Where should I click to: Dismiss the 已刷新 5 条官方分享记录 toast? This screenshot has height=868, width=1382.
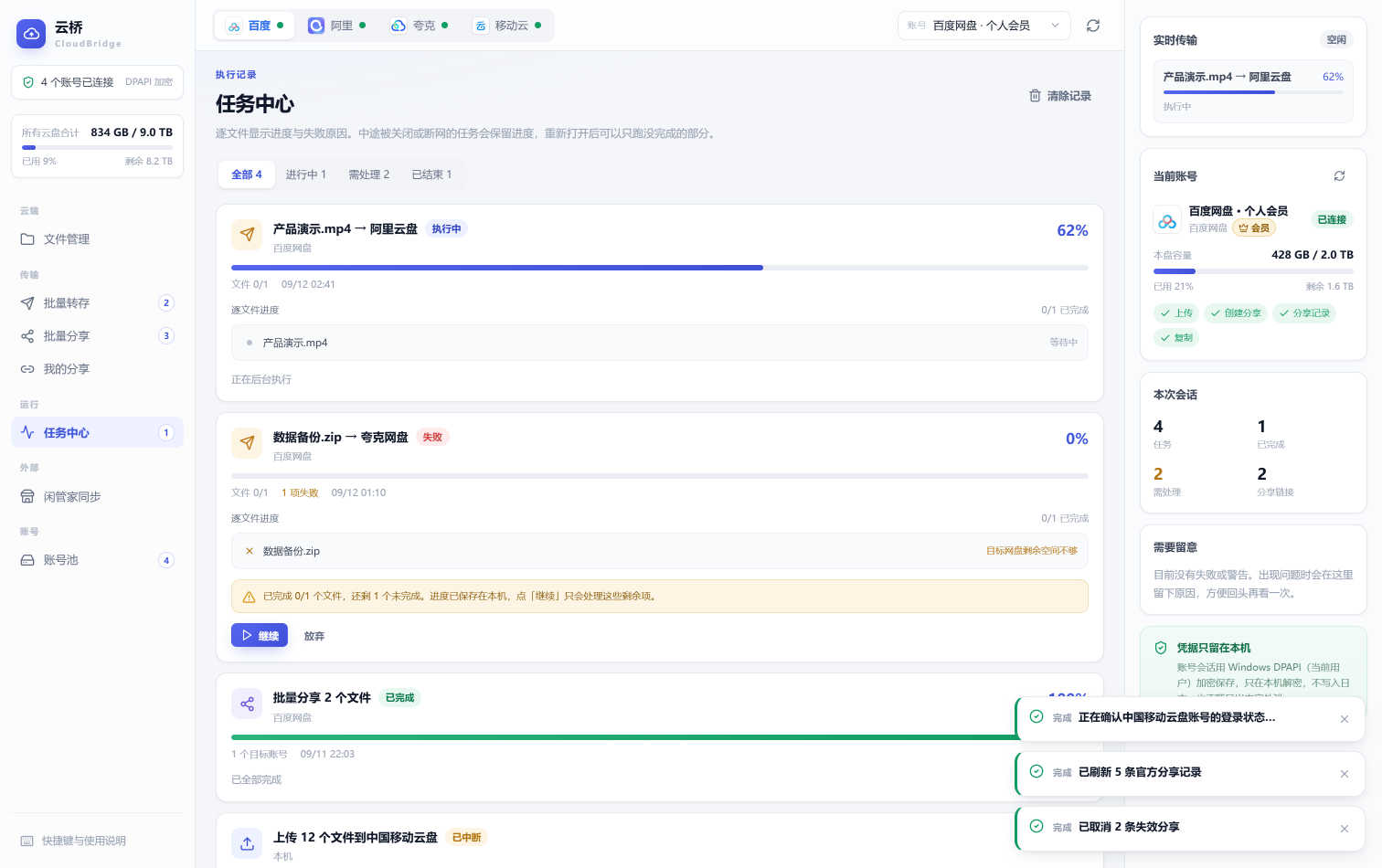pos(1345,774)
